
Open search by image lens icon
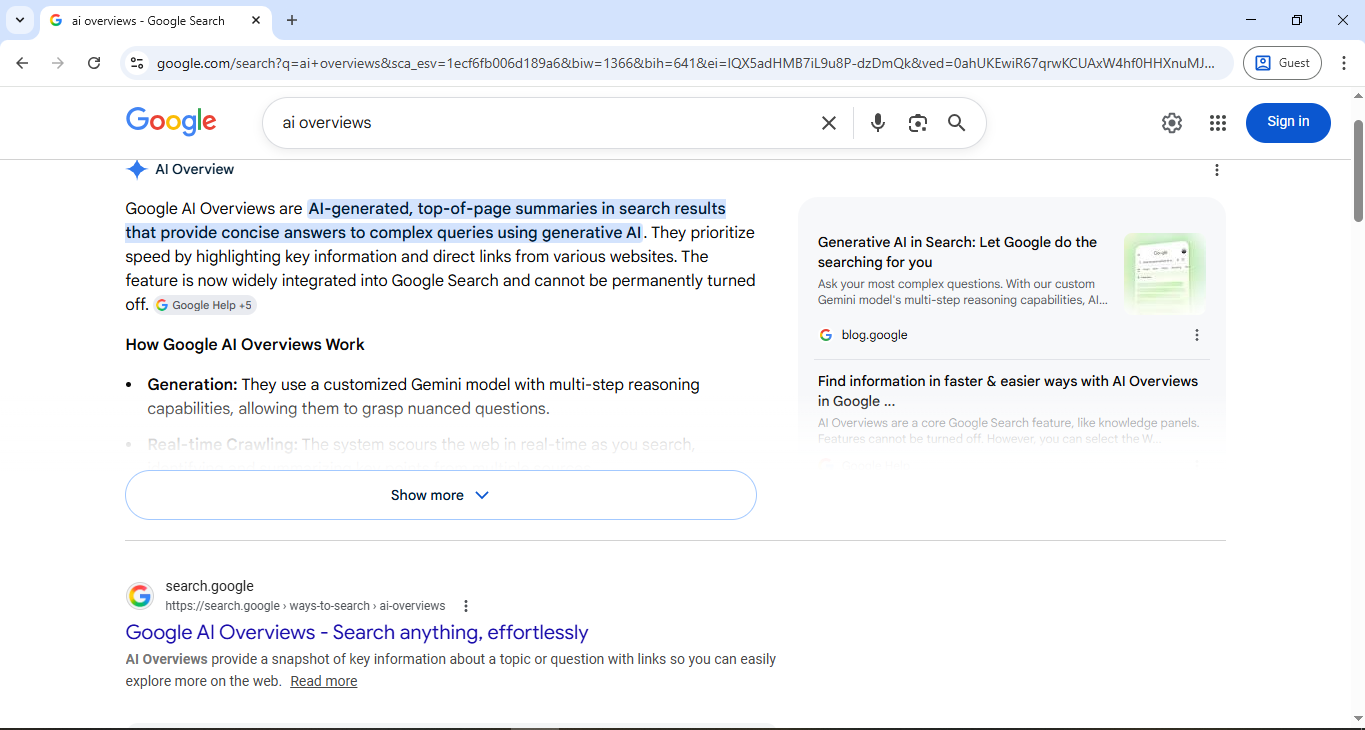tap(918, 123)
